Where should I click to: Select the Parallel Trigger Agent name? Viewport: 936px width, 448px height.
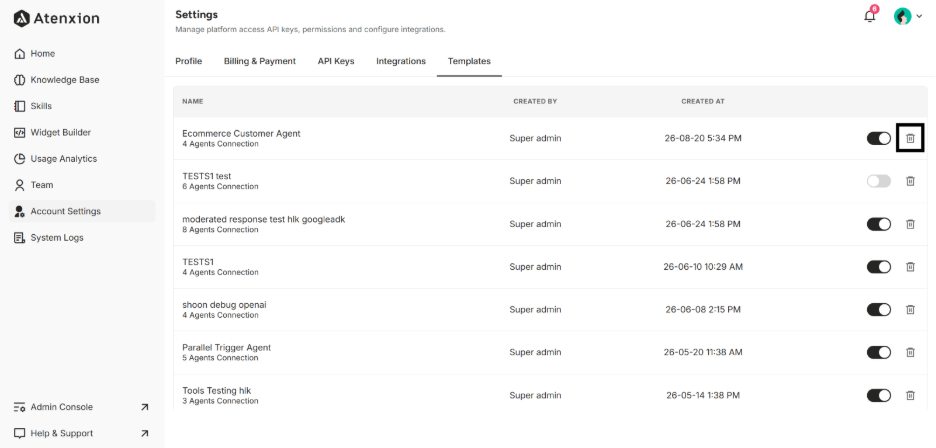pos(226,348)
